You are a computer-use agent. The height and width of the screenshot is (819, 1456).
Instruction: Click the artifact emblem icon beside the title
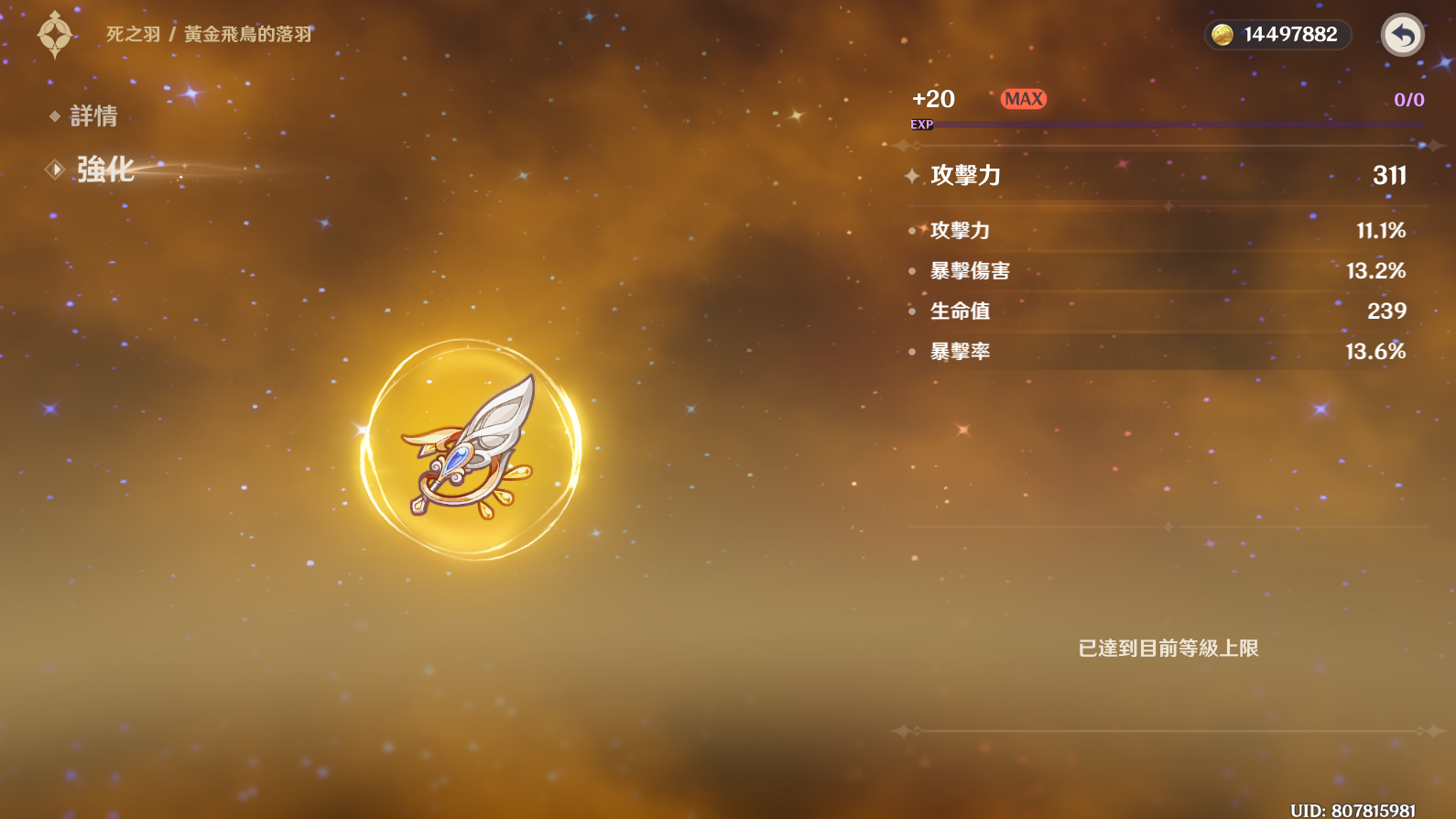55,35
